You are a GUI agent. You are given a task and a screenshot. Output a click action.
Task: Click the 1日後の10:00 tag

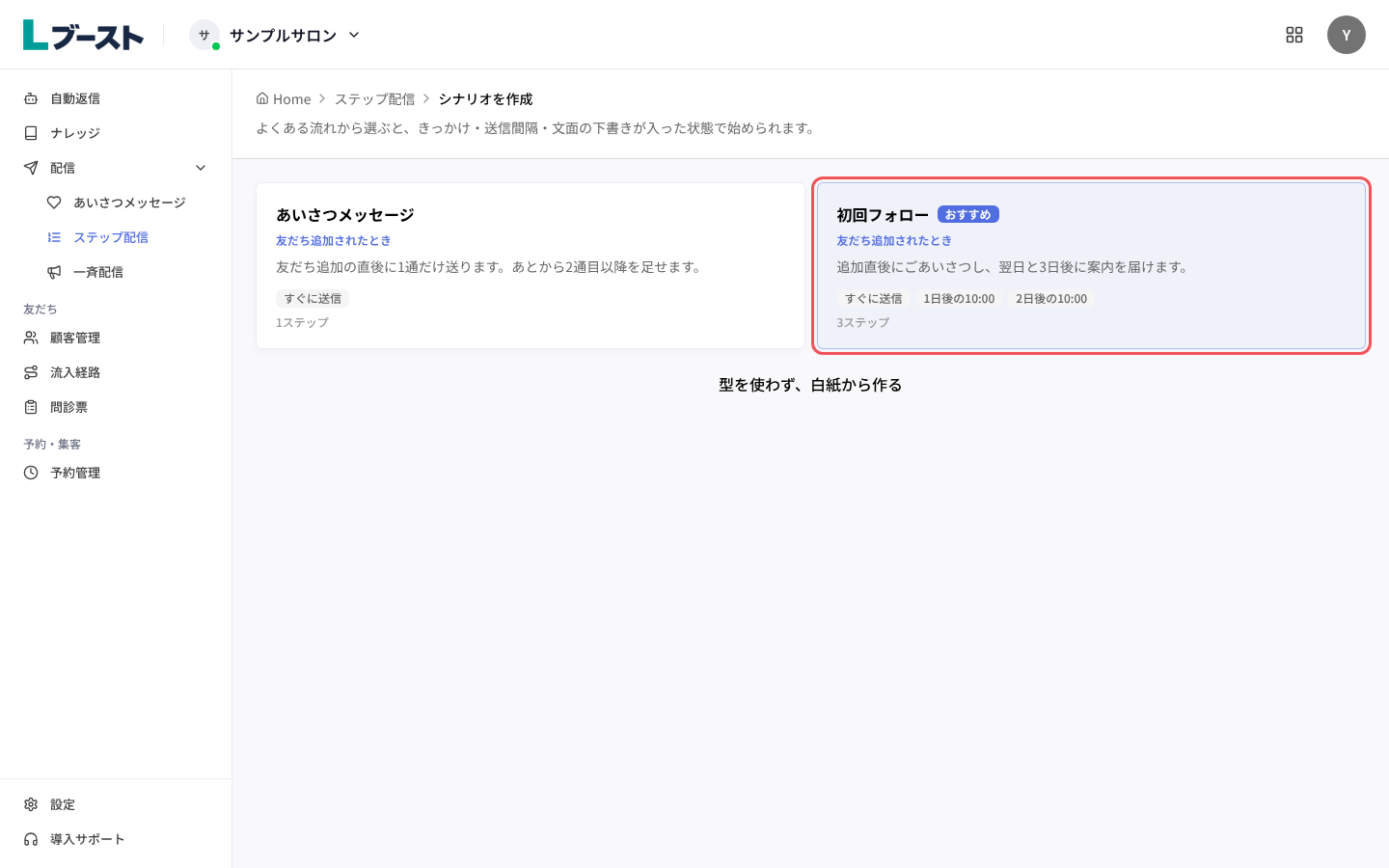(x=959, y=299)
